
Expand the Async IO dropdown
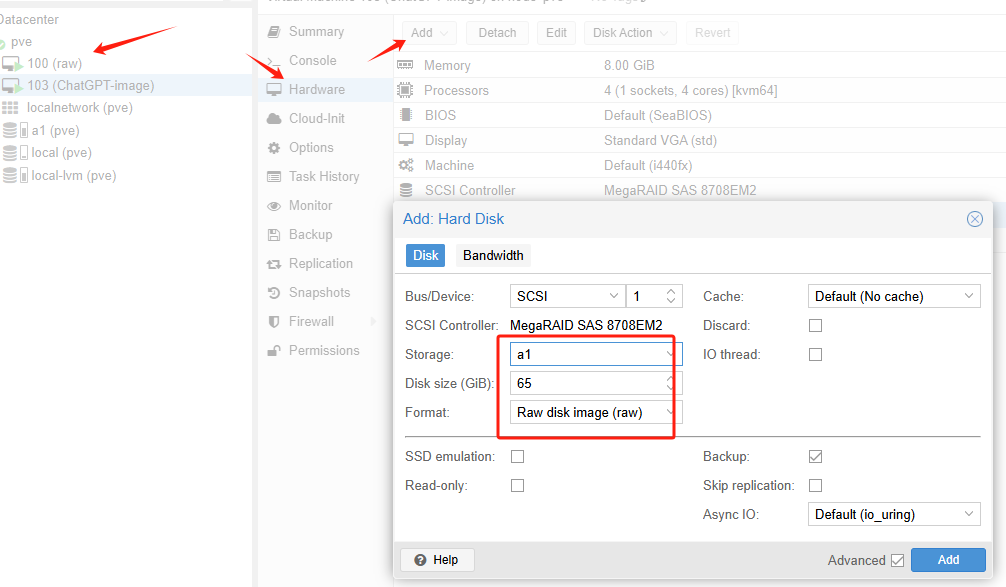tap(893, 515)
